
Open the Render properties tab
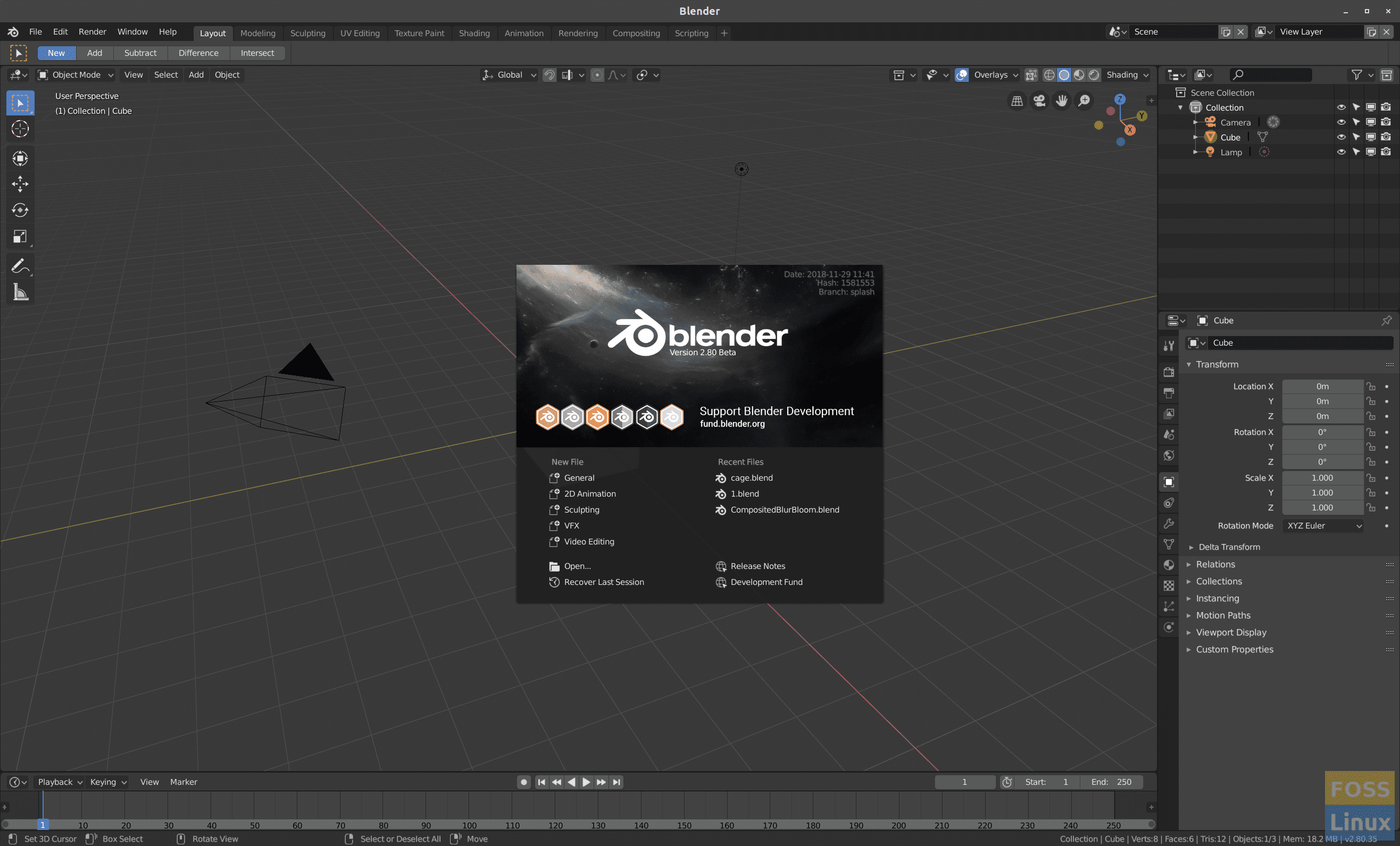point(1169,372)
